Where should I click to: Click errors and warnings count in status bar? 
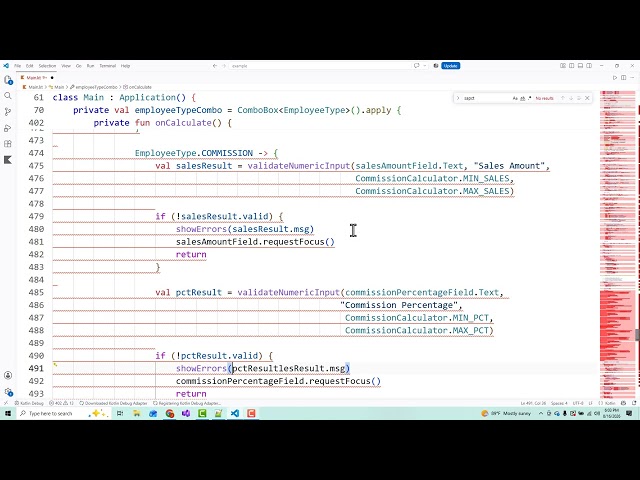point(61,403)
